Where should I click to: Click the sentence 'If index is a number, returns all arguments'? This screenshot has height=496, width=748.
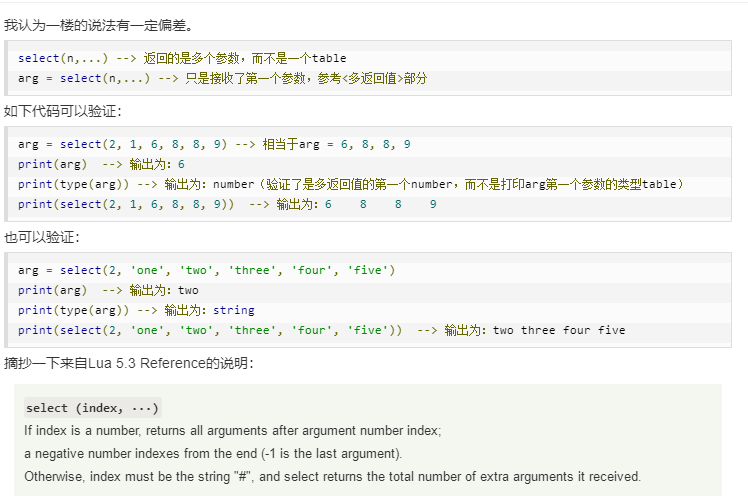click(233, 431)
